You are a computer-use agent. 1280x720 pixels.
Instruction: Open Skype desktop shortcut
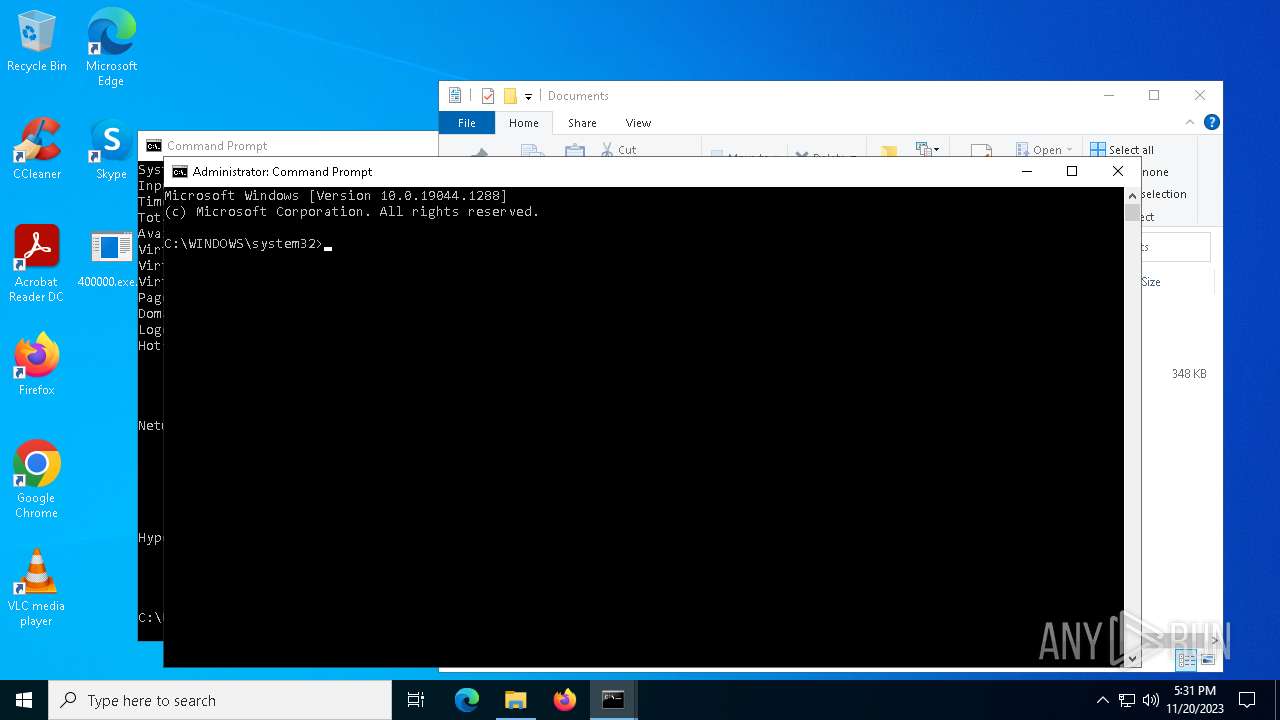tap(111, 149)
